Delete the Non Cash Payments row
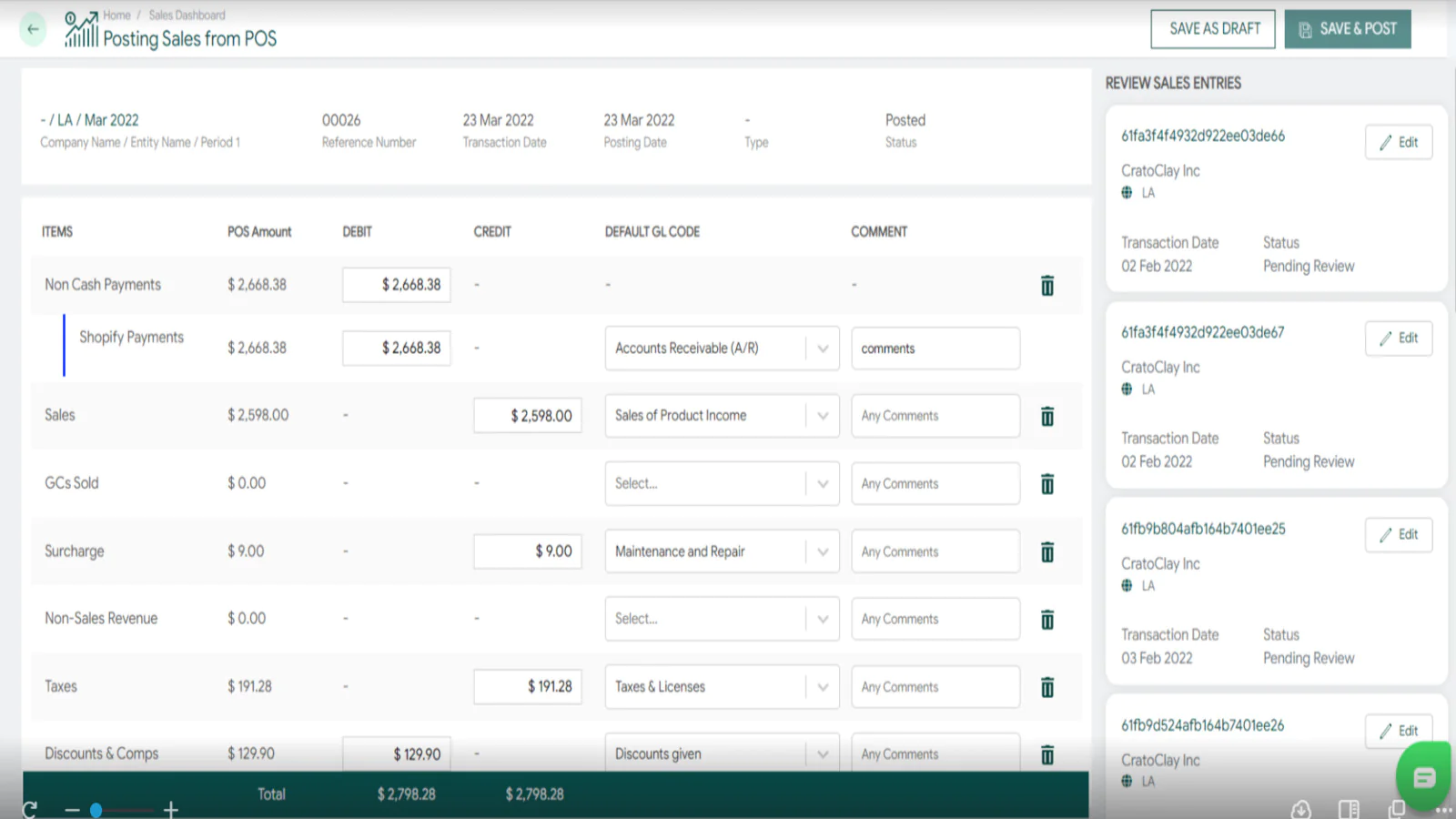1456x819 pixels. tap(1047, 286)
